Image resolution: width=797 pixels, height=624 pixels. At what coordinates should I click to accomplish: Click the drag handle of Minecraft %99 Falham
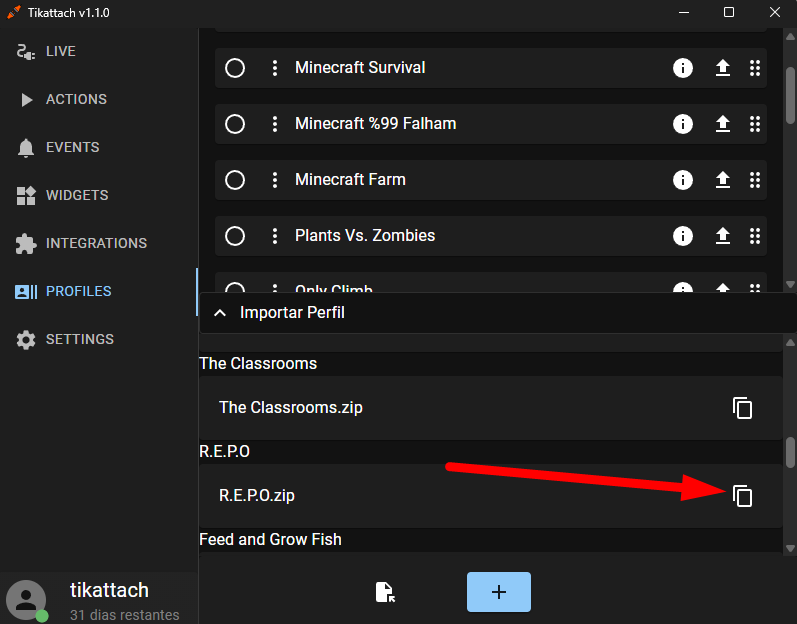tap(755, 124)
